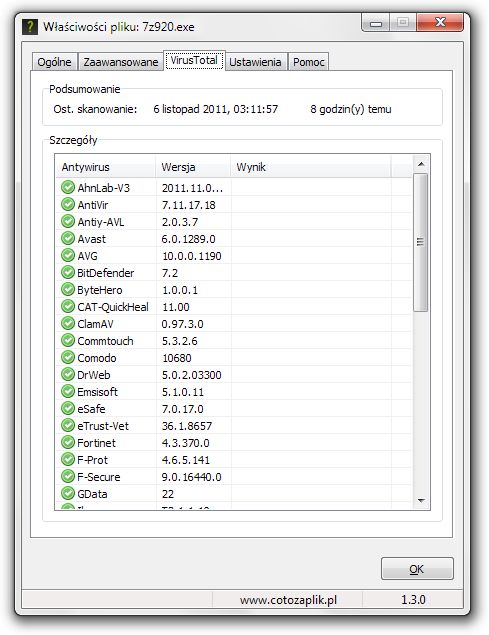Viewport: 489px width, 635px height.
Task: Confirm with the OK button
Action: tap(417, 569)
